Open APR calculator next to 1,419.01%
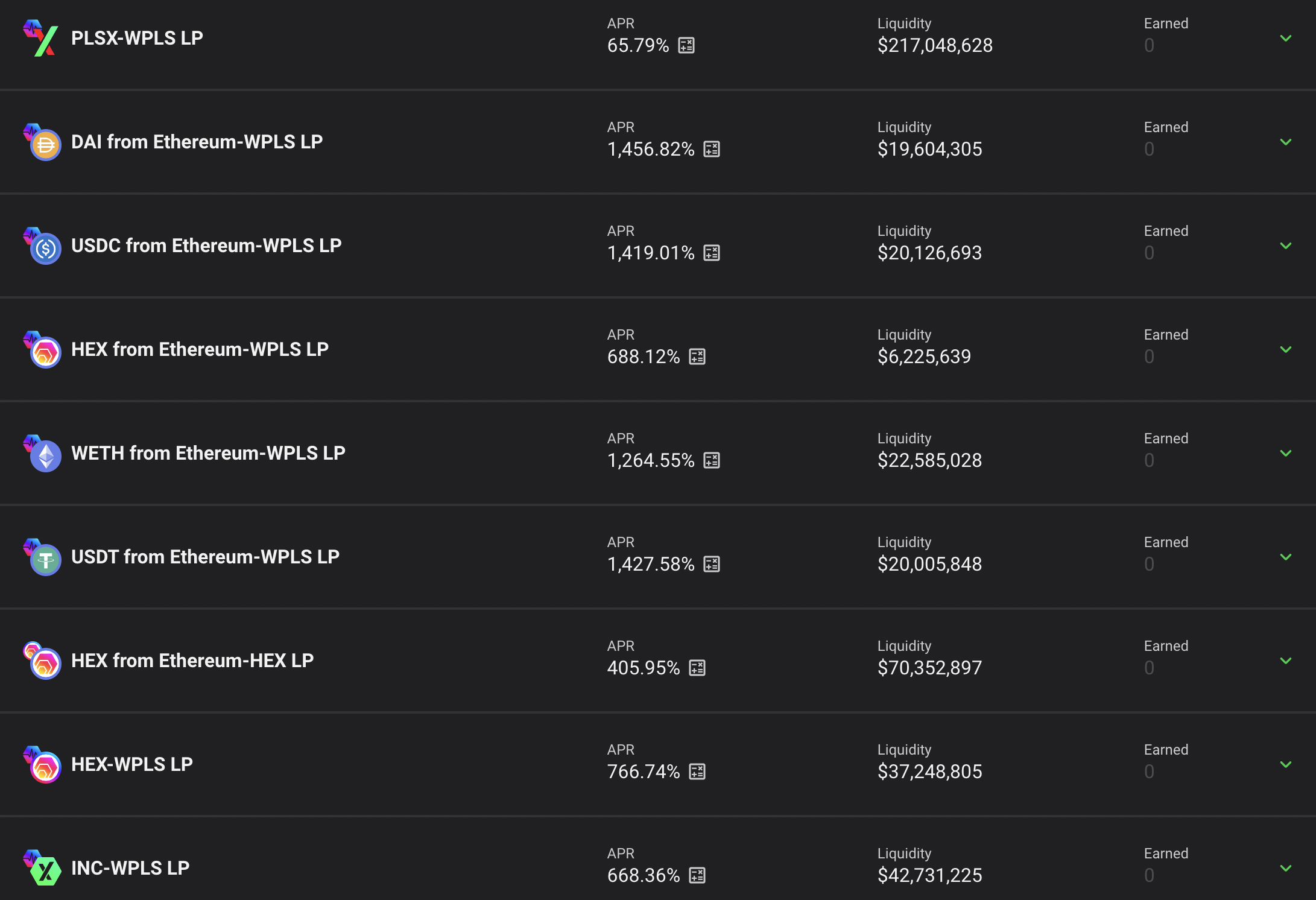 coord(712,253)
